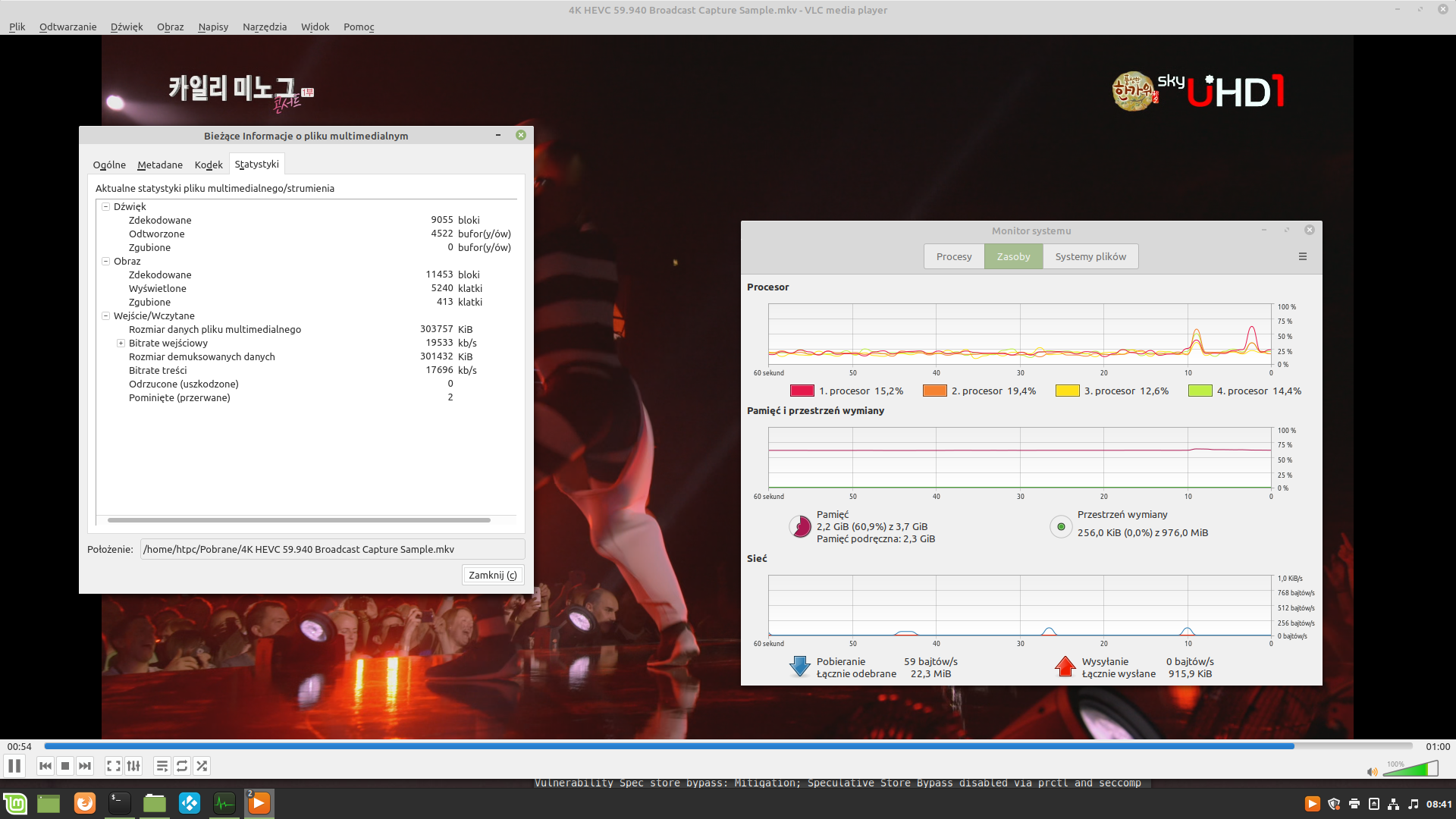Expand the Bitrate wejściowy row
The width and height of the screenshot is (1456, 819).
pos(121,343)
